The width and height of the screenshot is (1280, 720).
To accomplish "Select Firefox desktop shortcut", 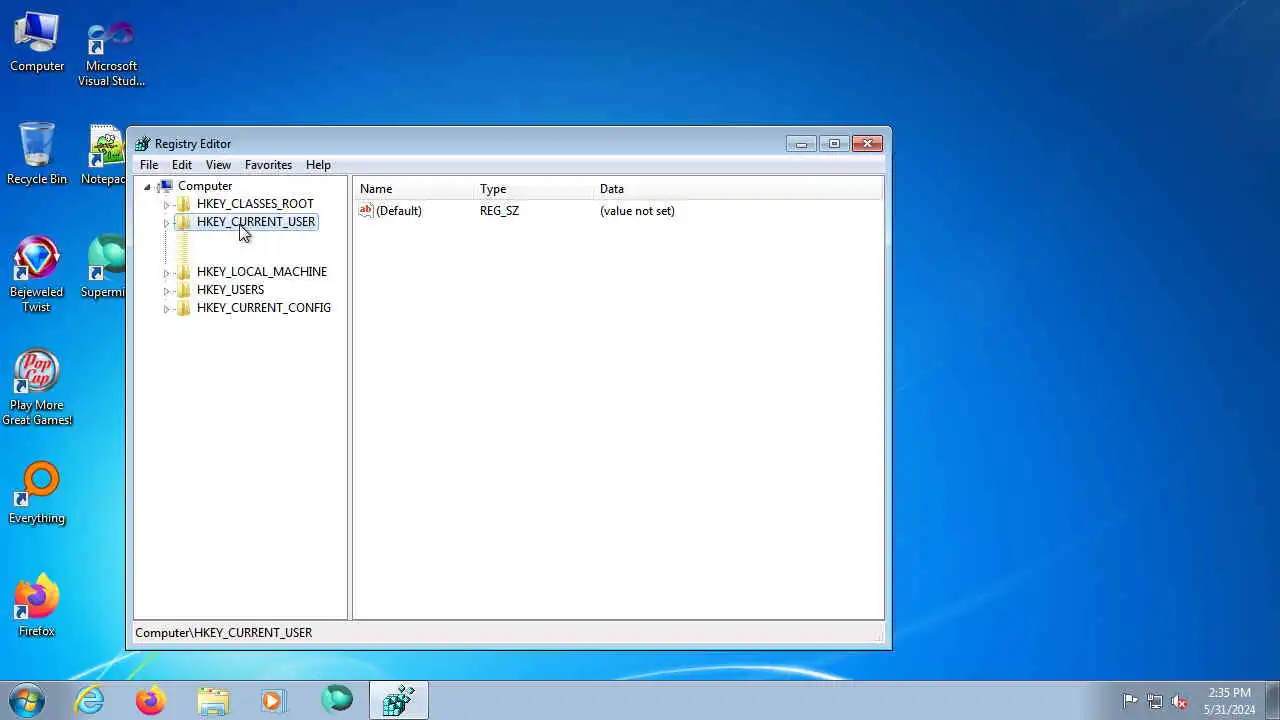I will (x=37, y=606).
